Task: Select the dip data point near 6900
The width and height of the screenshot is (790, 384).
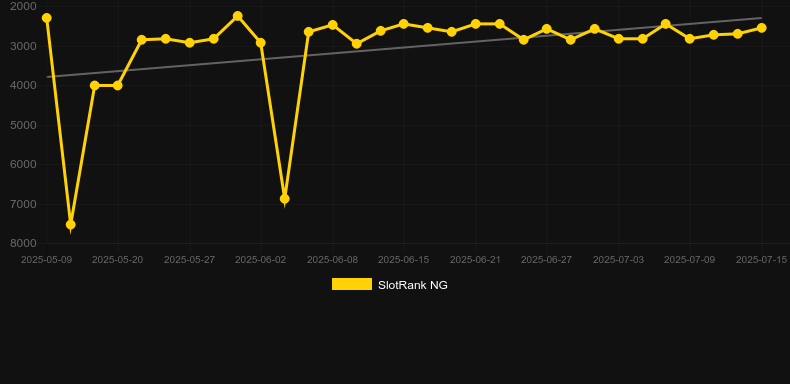Action: click(x=285, y=199)
